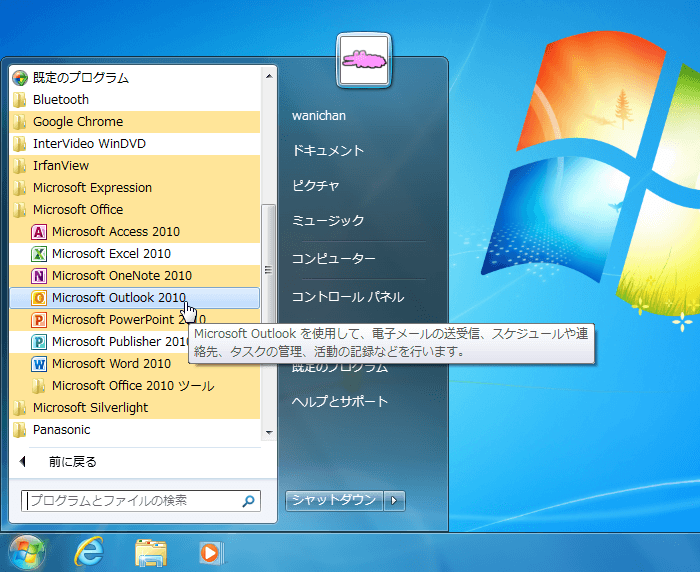
Task: Click the Microsoft Office 2010 ツール folder icon
Action: [x=39, y=386]
